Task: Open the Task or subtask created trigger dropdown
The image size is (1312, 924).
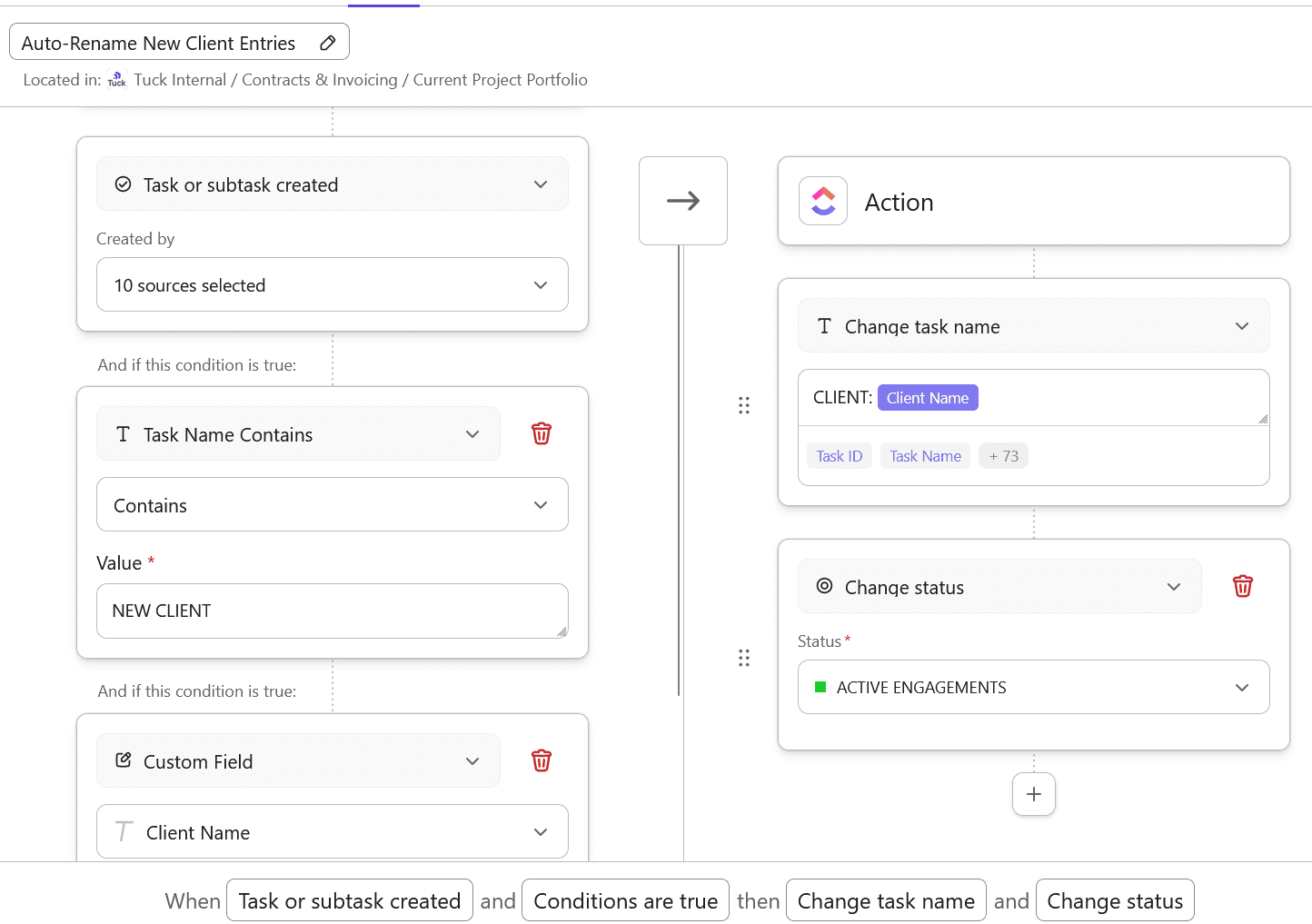Action: pos(333,184)
